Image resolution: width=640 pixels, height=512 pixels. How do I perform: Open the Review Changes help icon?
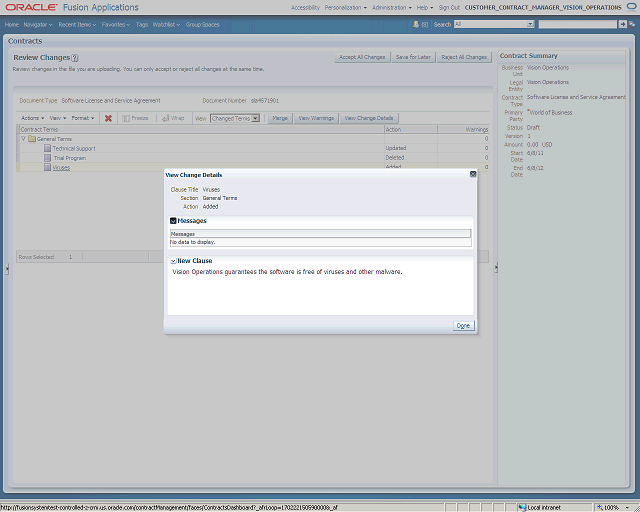(75, 58)
